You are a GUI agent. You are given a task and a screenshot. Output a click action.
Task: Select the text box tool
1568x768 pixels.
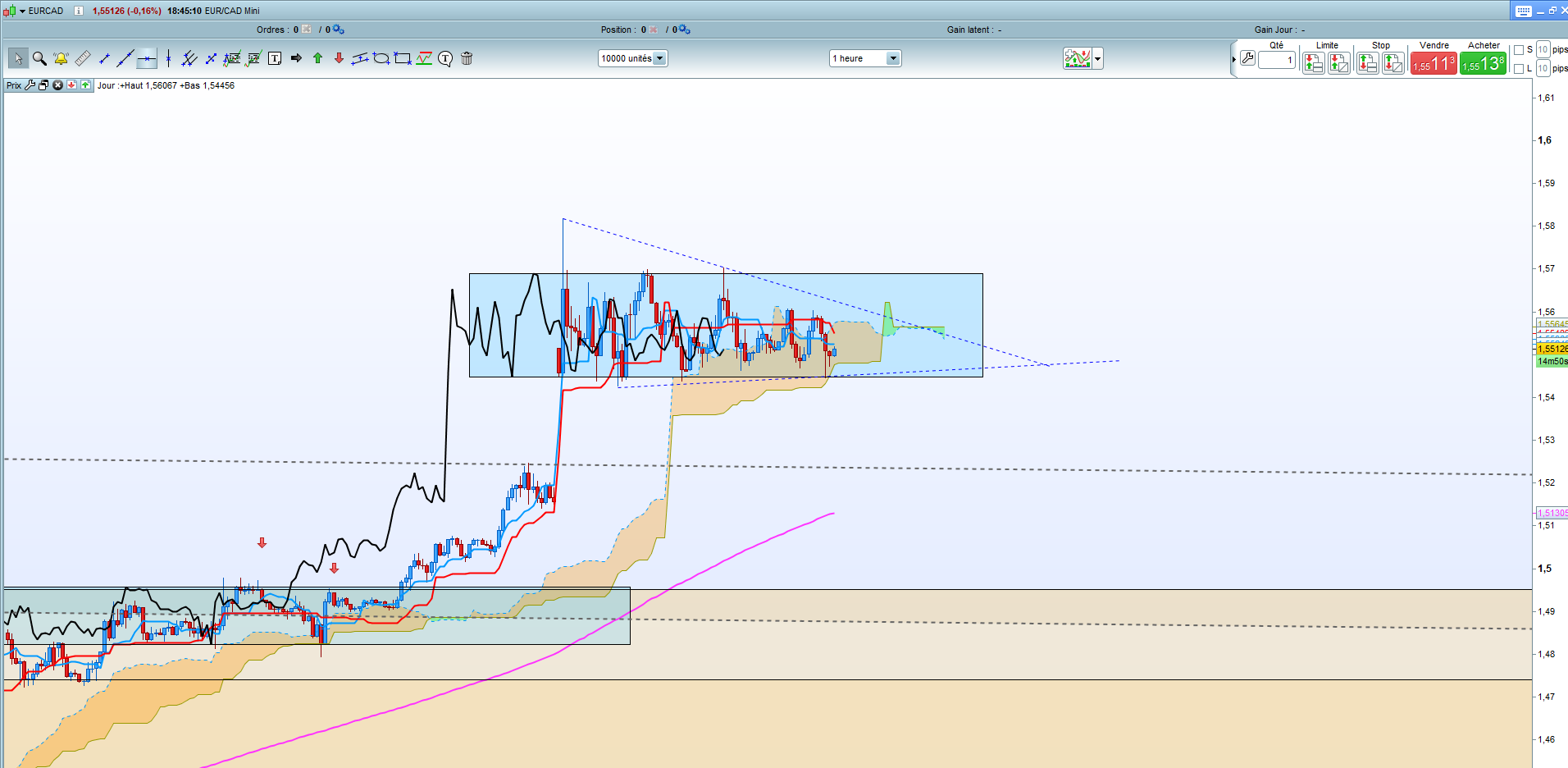pyautogui.click(x=275, y=58)
